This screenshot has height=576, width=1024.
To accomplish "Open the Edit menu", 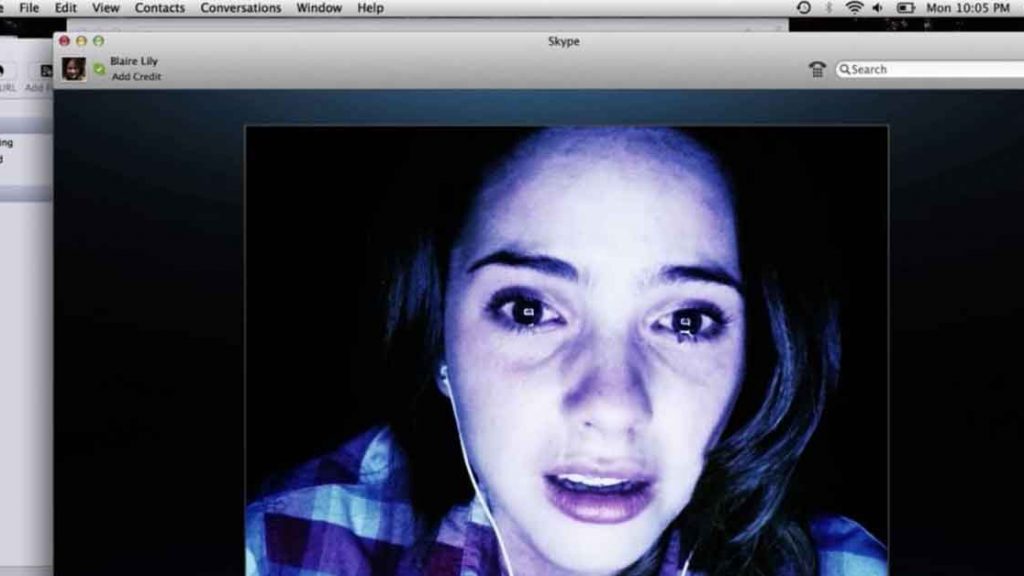I will tap(65, 8).
